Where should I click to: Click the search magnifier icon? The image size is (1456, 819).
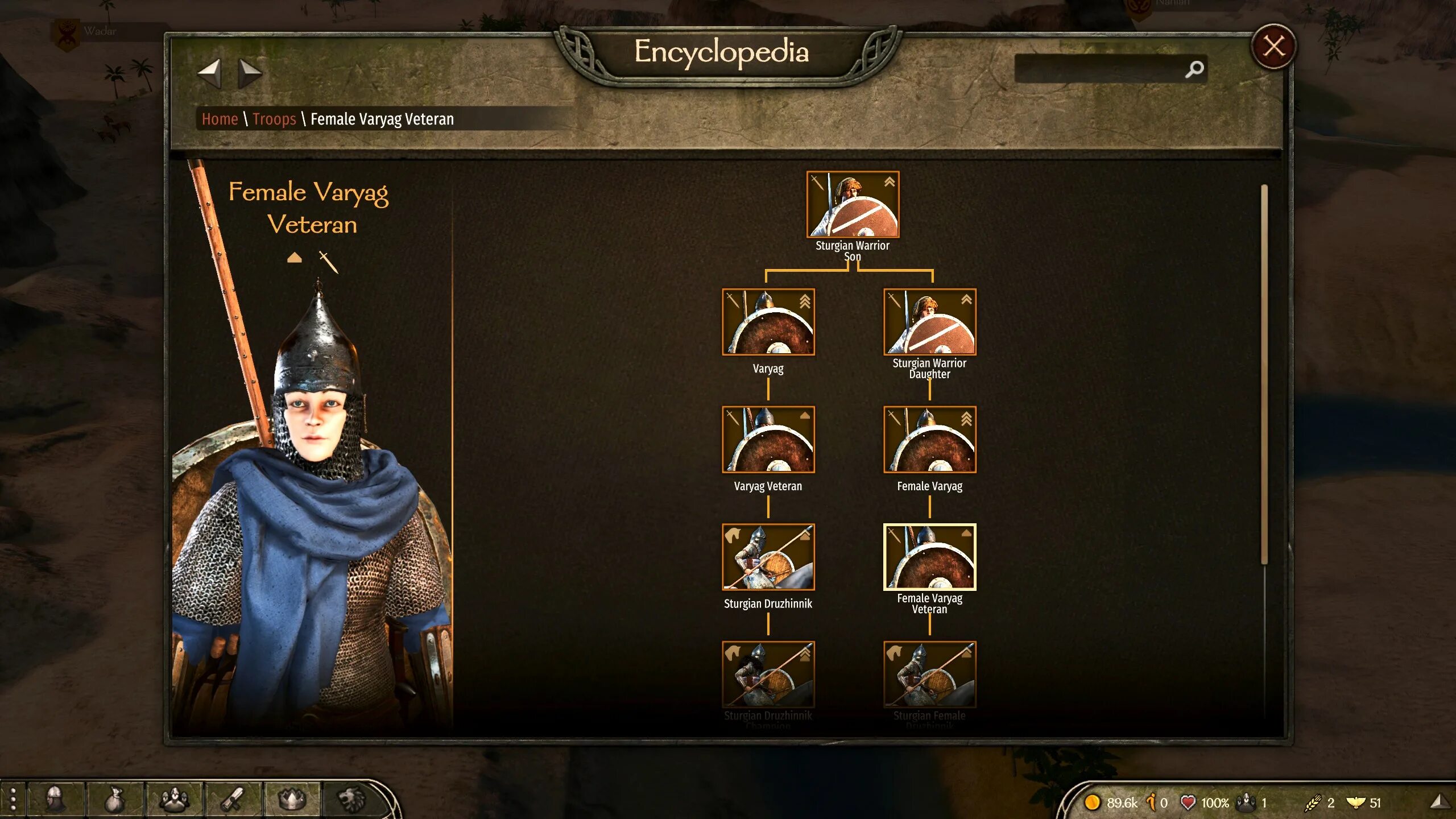1194,69
